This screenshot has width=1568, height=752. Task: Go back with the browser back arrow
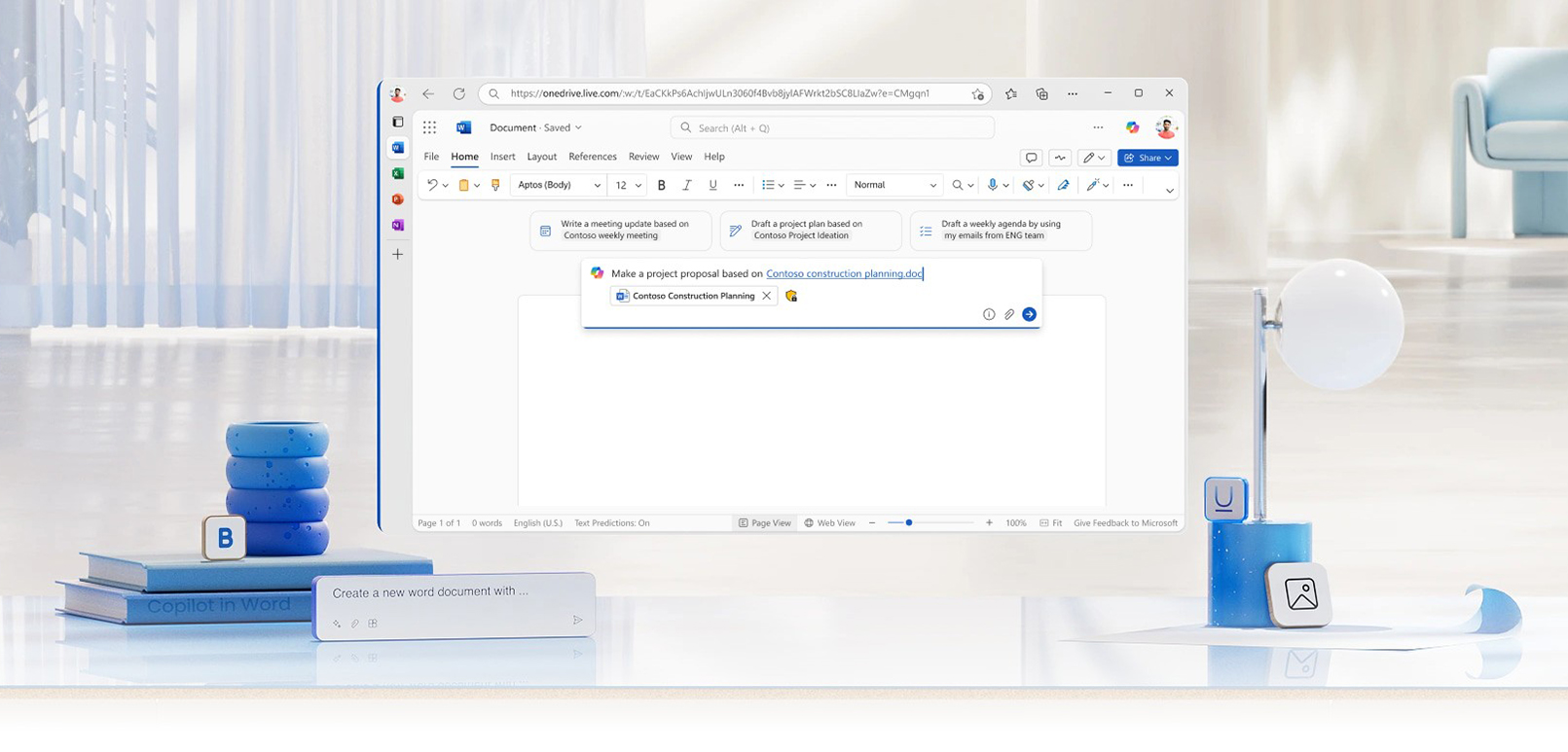click(x=428, y=93)
